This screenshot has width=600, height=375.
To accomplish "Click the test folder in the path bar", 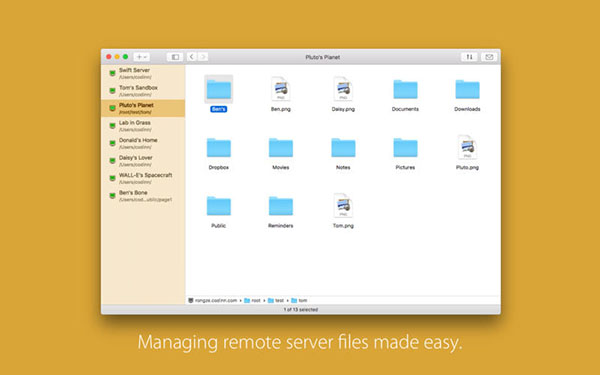I will [276, 300].
